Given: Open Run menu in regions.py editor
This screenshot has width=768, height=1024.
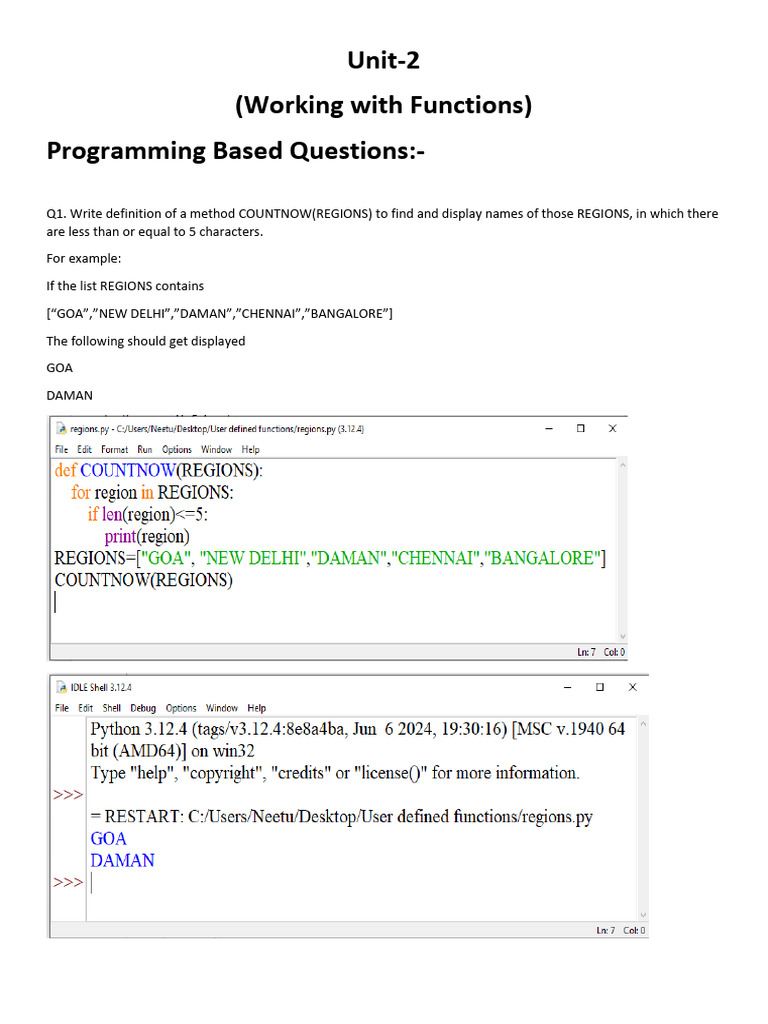Looking at the screenshot, I should [x=144, y=449].
